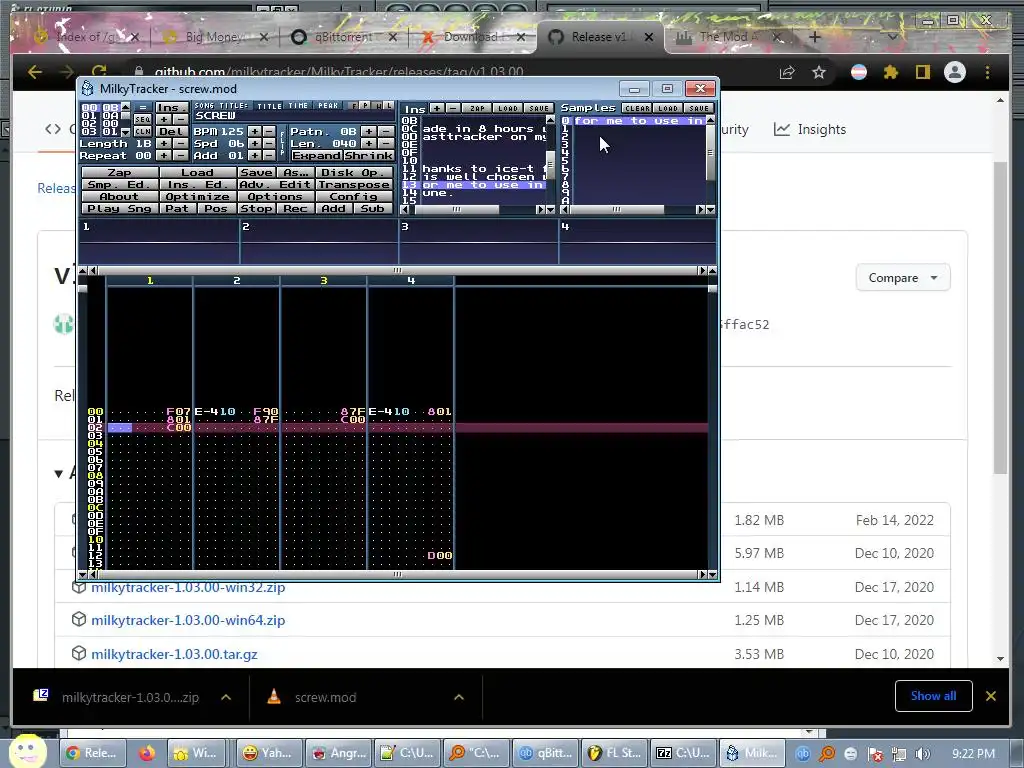This screenshot has height=768, width=1024.
Task: Click the channel 3 header in the pattern editor
Action: point(323,281)
